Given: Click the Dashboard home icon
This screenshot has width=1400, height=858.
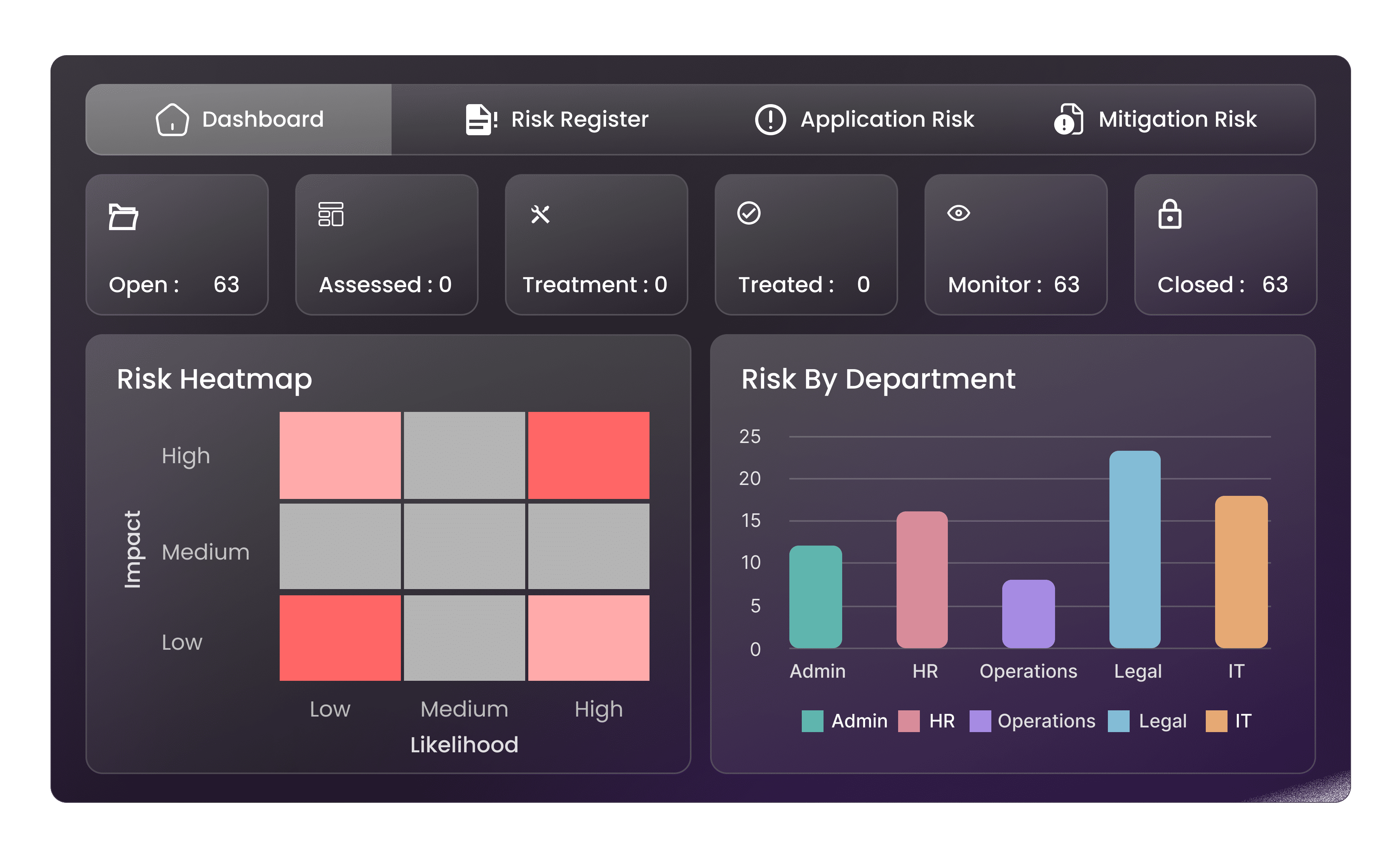Looking at the screenshot, I should 172,119.
